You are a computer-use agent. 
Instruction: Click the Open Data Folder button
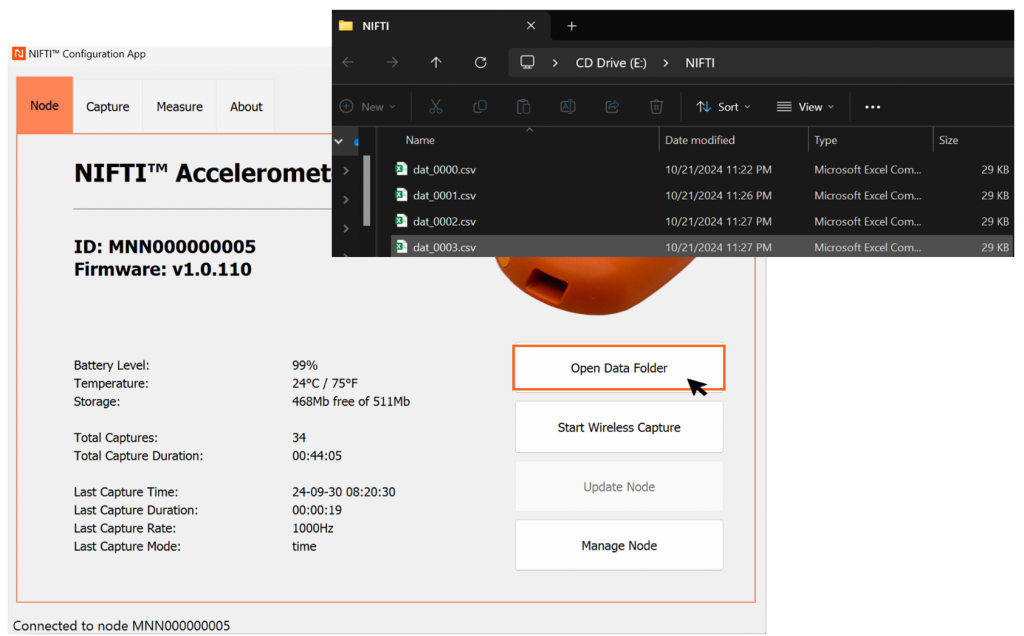tap(619, 368)
